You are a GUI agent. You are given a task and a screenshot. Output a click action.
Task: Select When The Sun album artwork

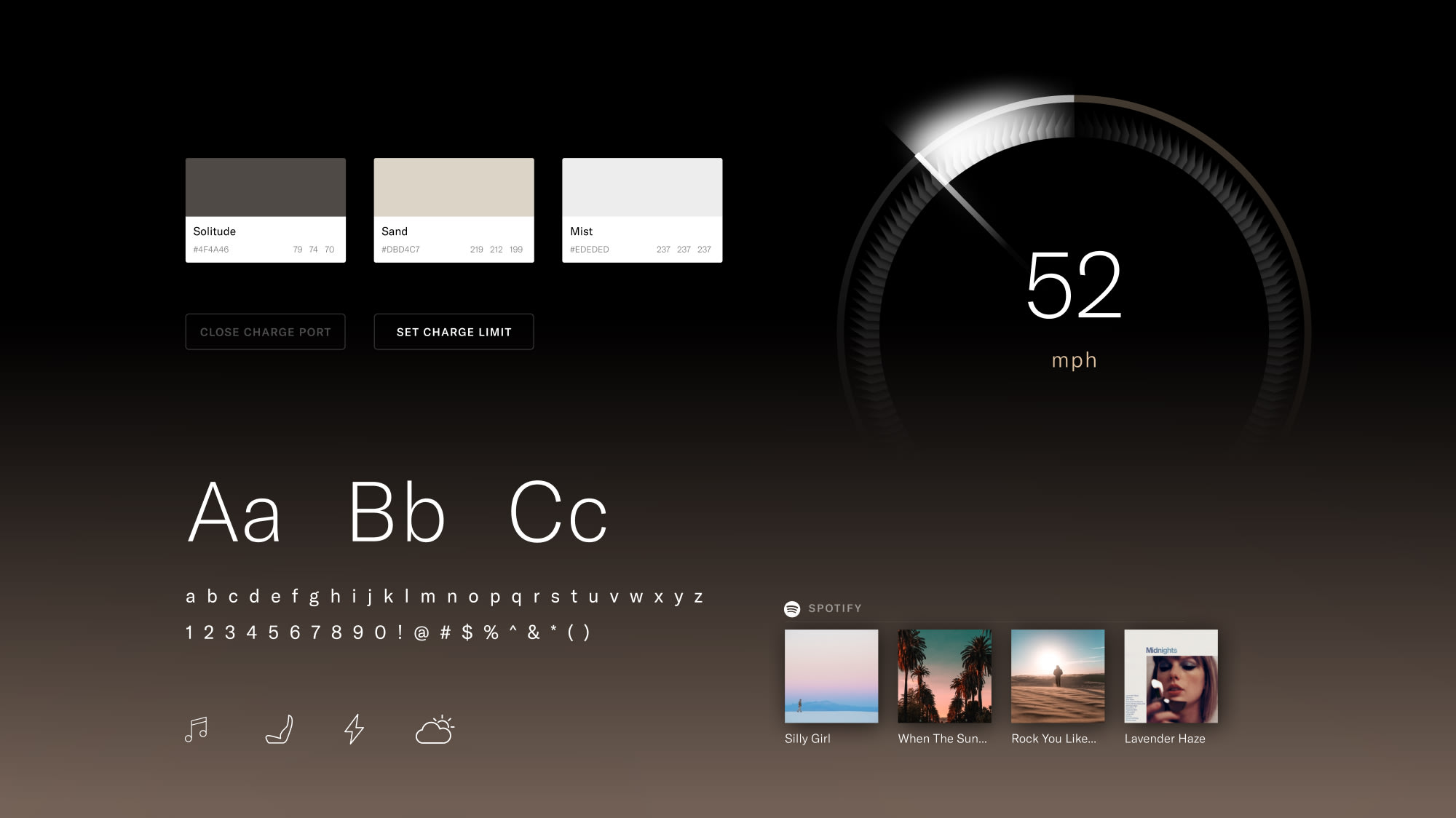(943, 676)
